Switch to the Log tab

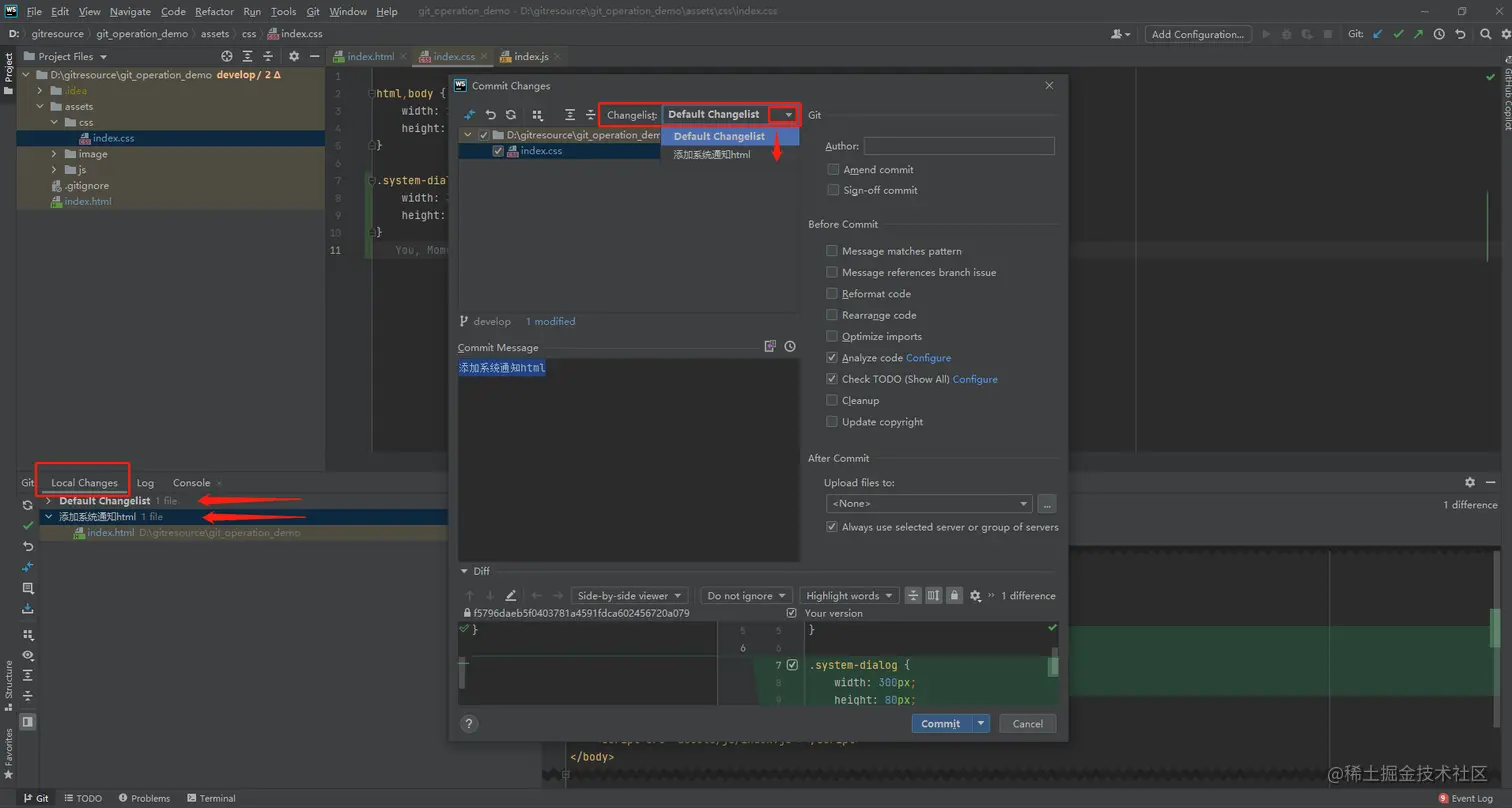146,482
